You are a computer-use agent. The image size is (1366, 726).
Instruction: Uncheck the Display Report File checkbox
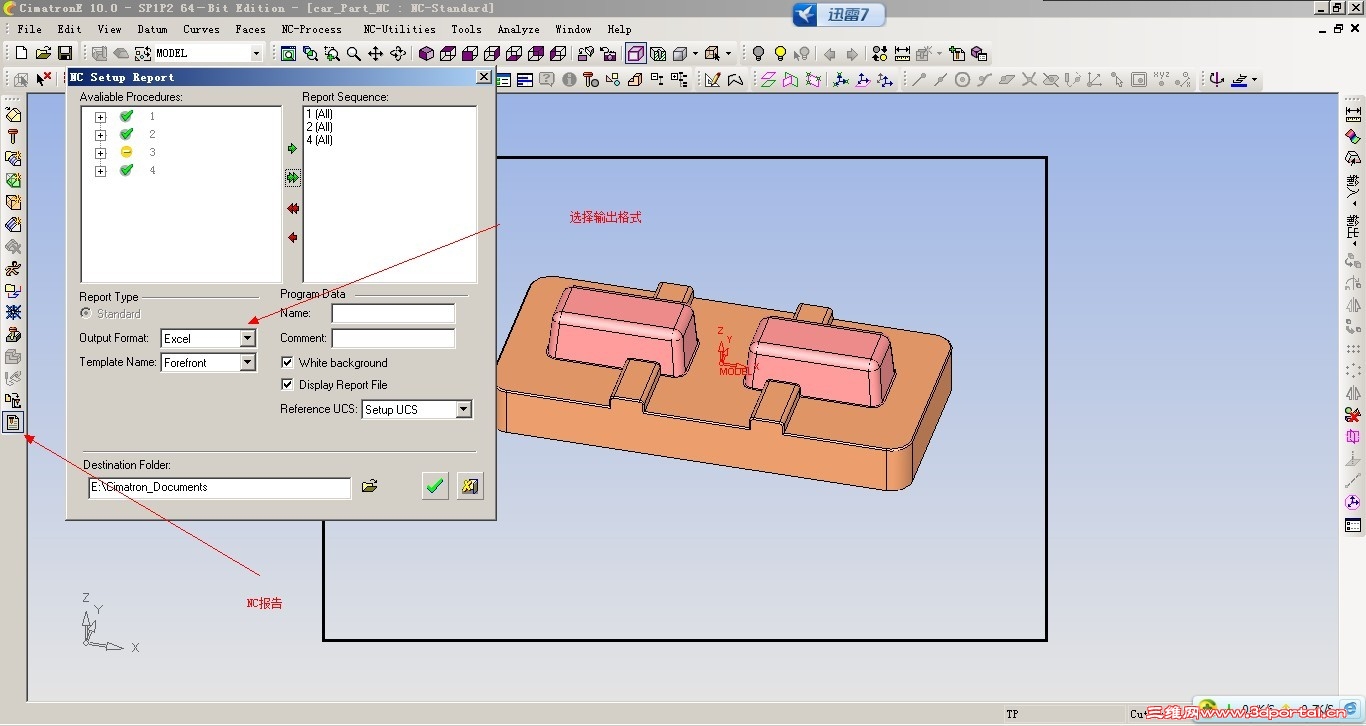coord(287,384)
